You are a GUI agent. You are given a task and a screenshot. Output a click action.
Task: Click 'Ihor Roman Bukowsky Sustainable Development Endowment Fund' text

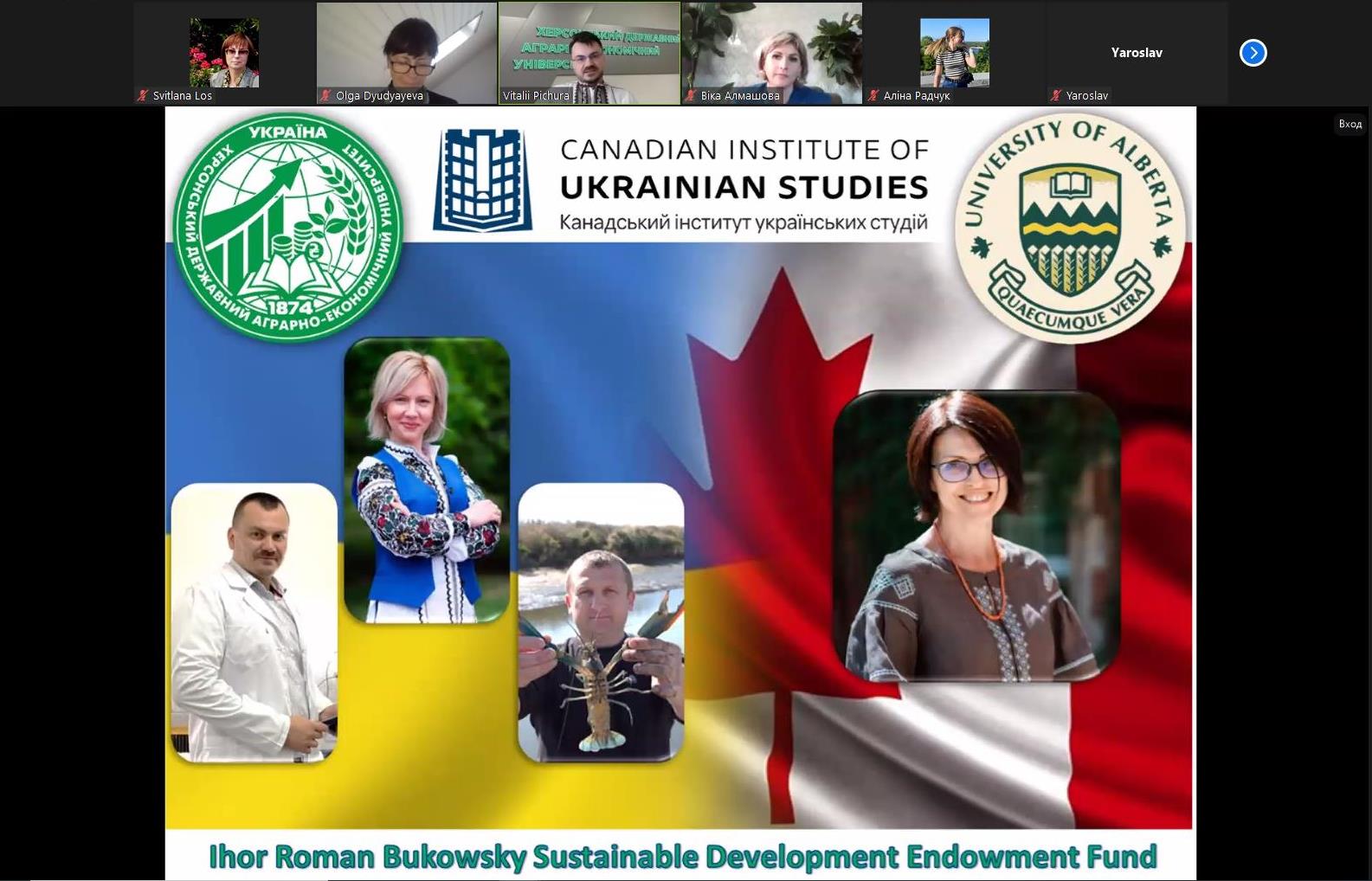(682, 856)
